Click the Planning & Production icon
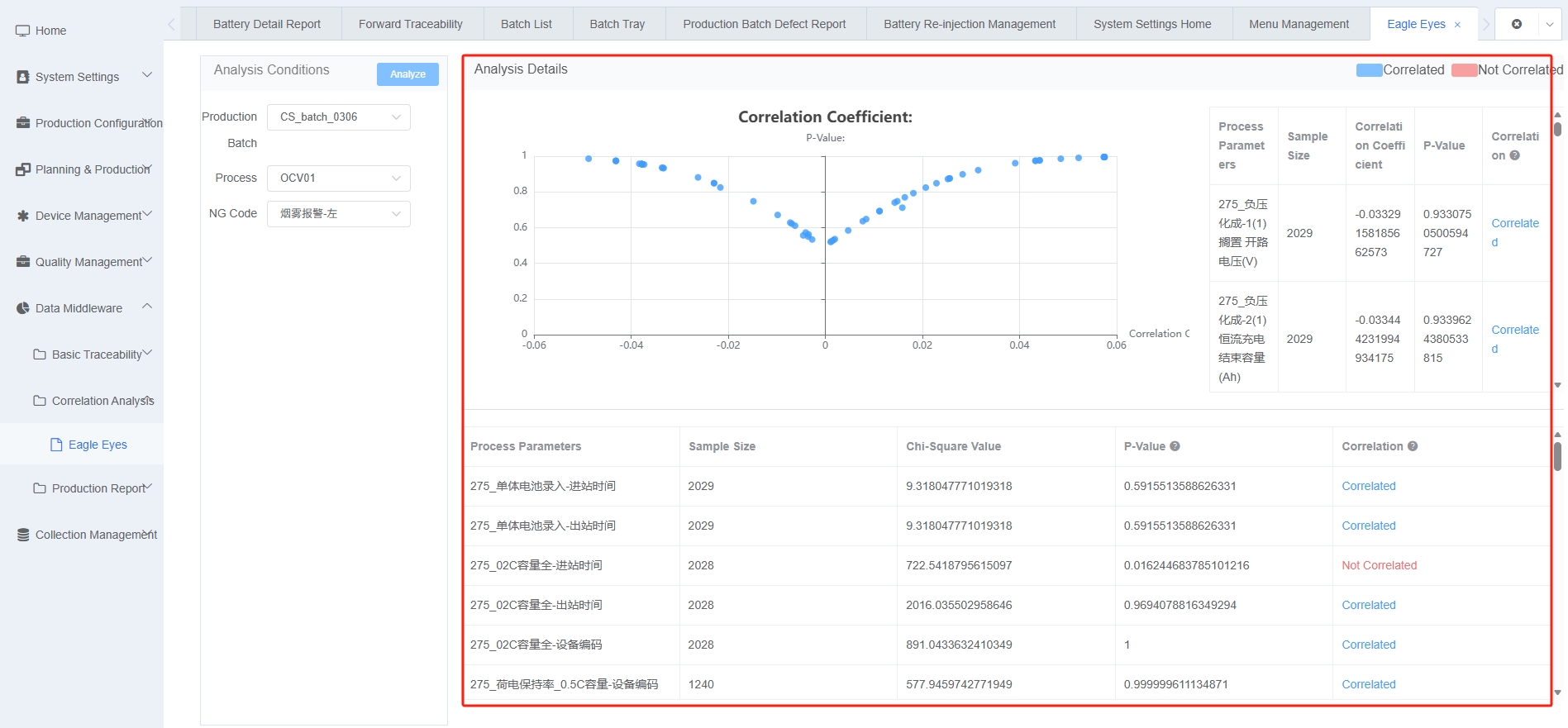The height and width of the screenshot is (728, 1568). 23,169
